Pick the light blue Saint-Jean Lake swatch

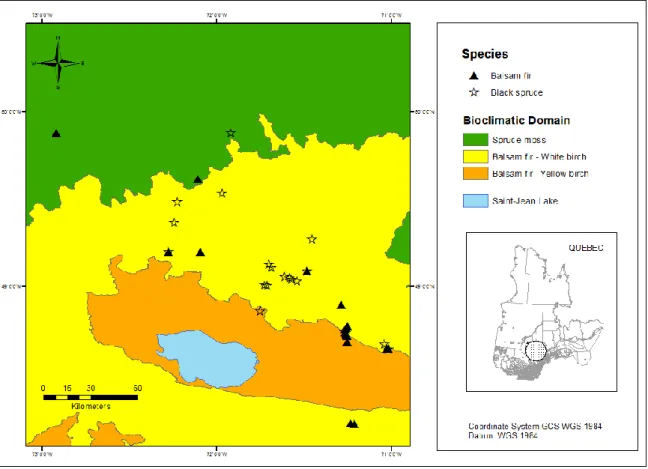pos(475,201)
